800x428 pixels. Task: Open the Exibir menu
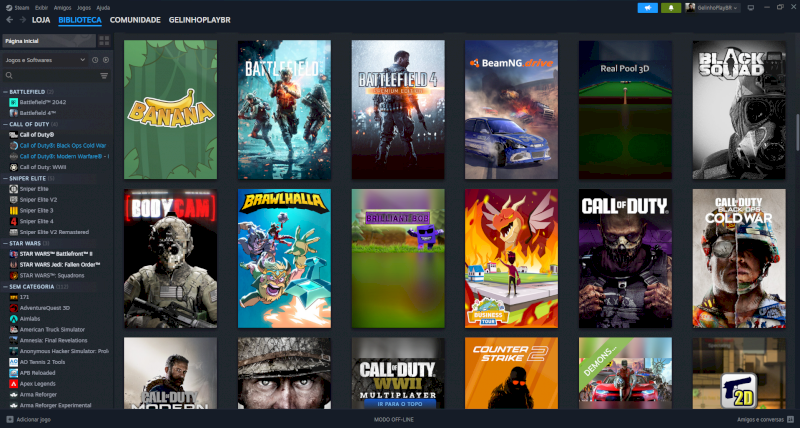[42, 8]
